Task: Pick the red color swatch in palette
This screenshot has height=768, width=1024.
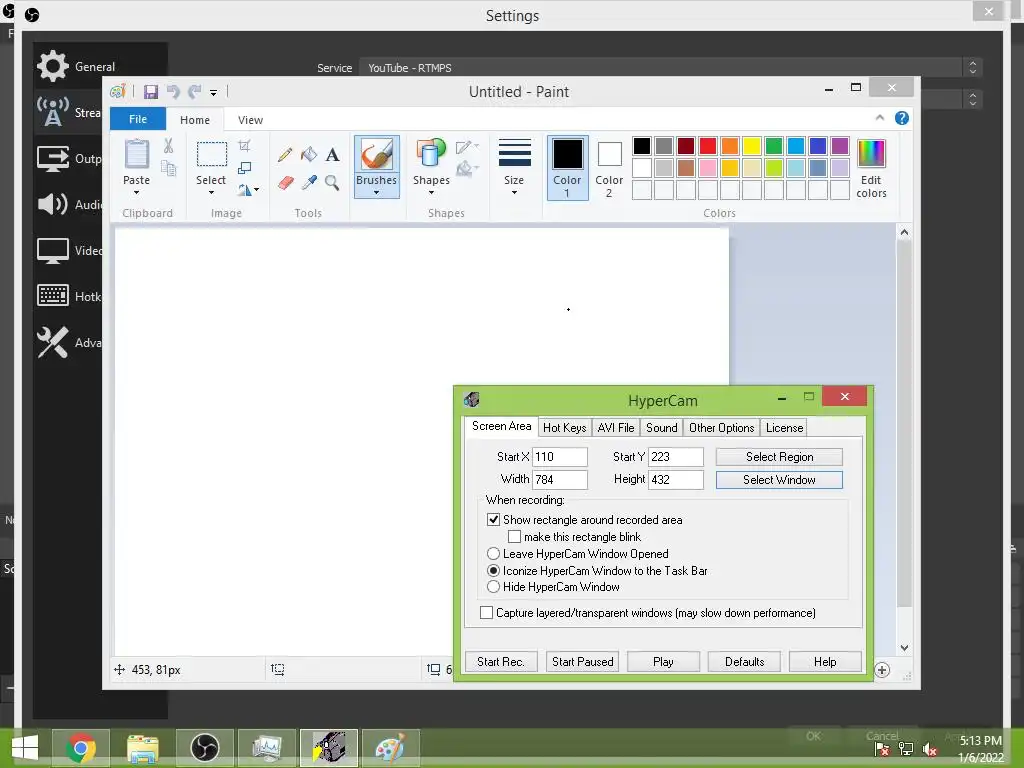Action: (x=707, y=146)
